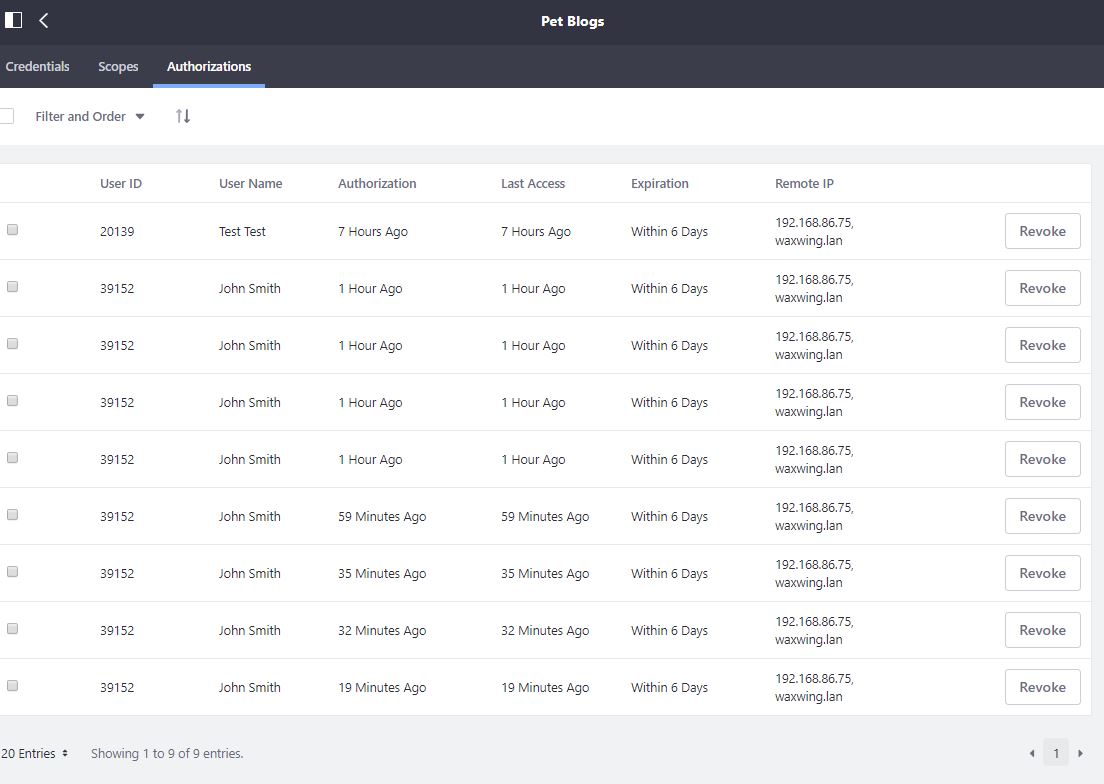The width and height of the screenshot is (1104, 784).
Task: Revoke the 32 Minutes Ago authorization
Action: (x=1042, y=630)
